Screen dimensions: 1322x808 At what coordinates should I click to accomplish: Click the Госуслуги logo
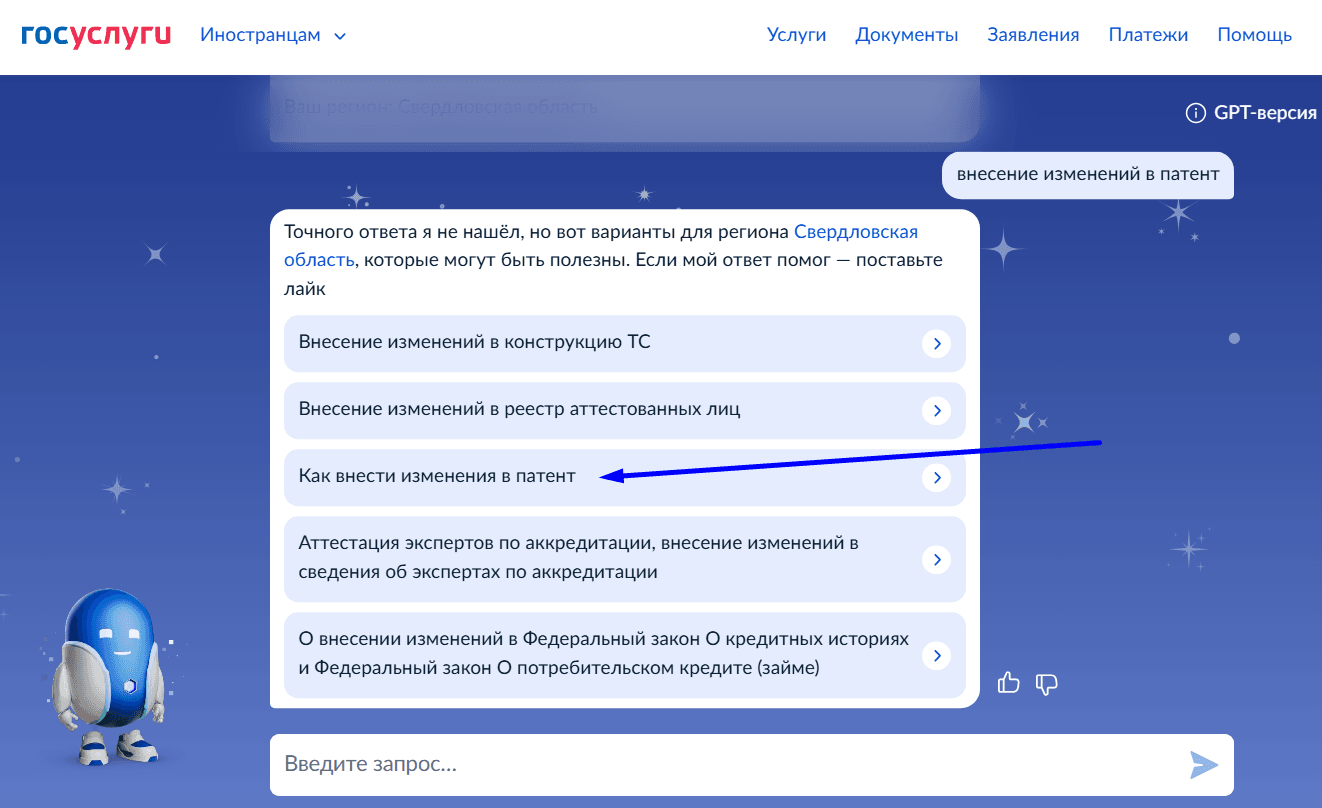coord(96,35)
